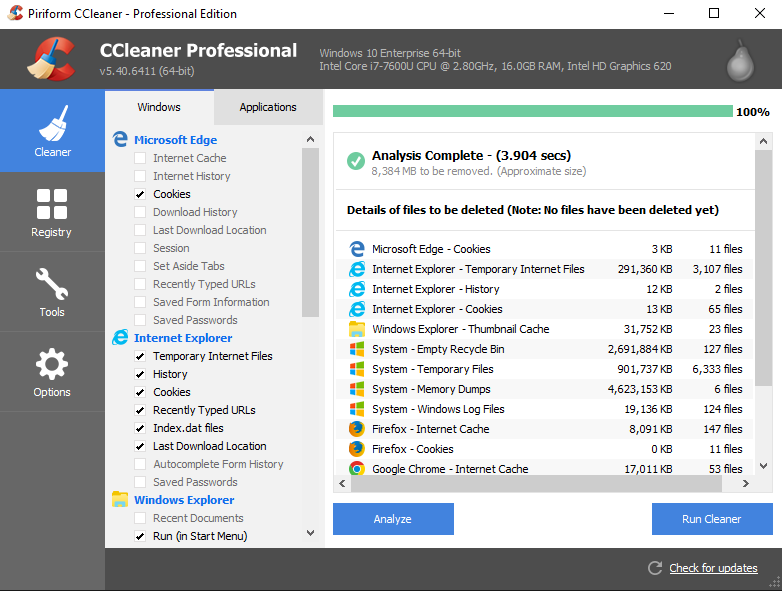782x591 pixels.
Task: Open the Tools wrench section
Action: pos(52,291)
